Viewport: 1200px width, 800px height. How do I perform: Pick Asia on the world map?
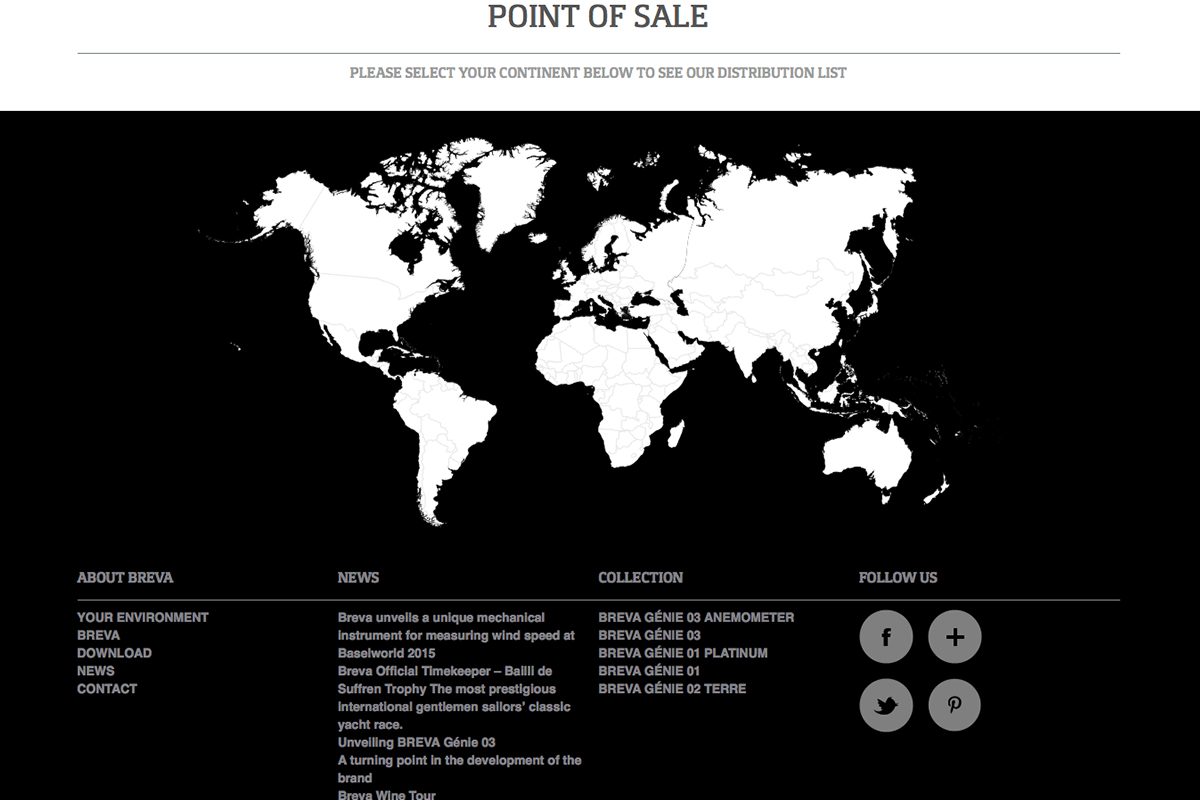pyautogui.click(x=780, y=260)
